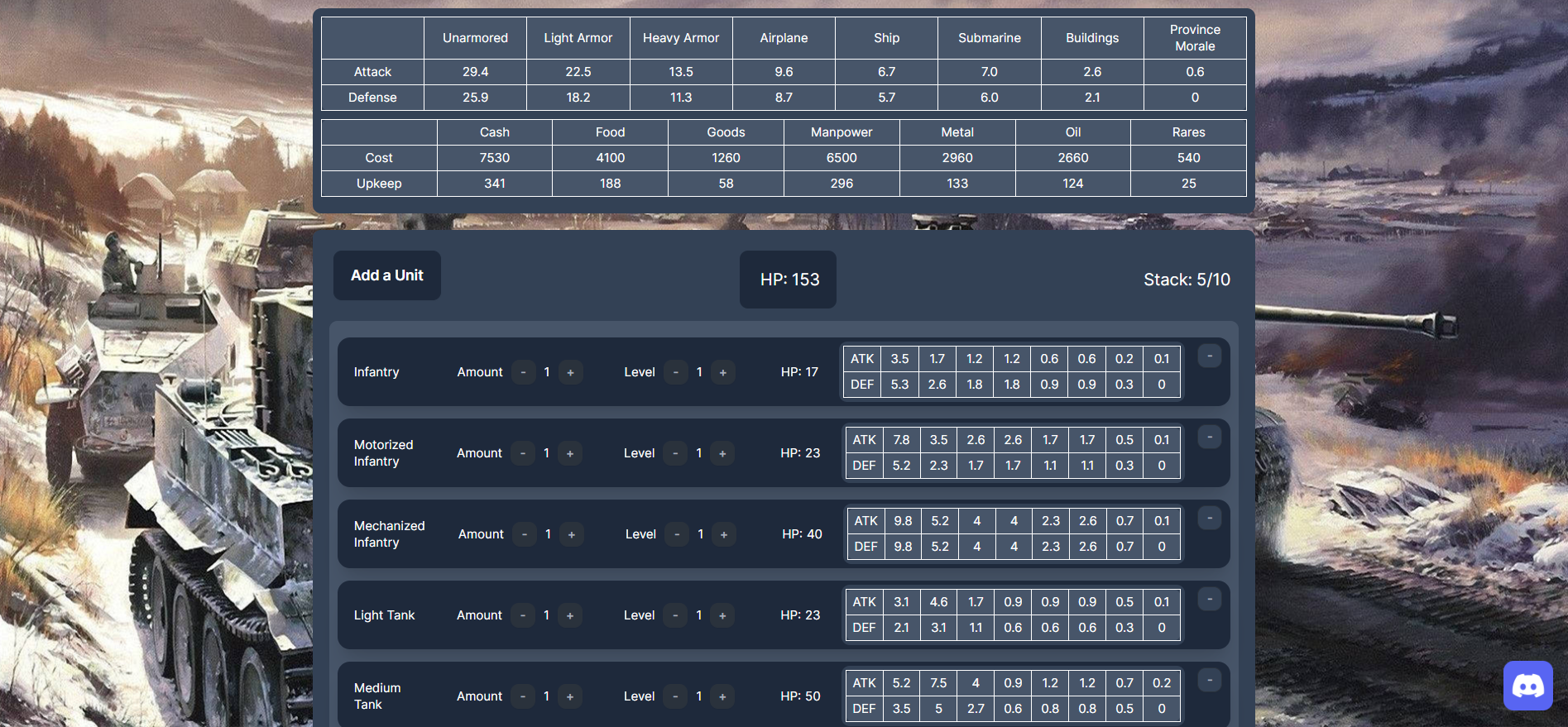Increase Medium Tank amount
This screenshot has height=727, width=1568.
(569, 697)
